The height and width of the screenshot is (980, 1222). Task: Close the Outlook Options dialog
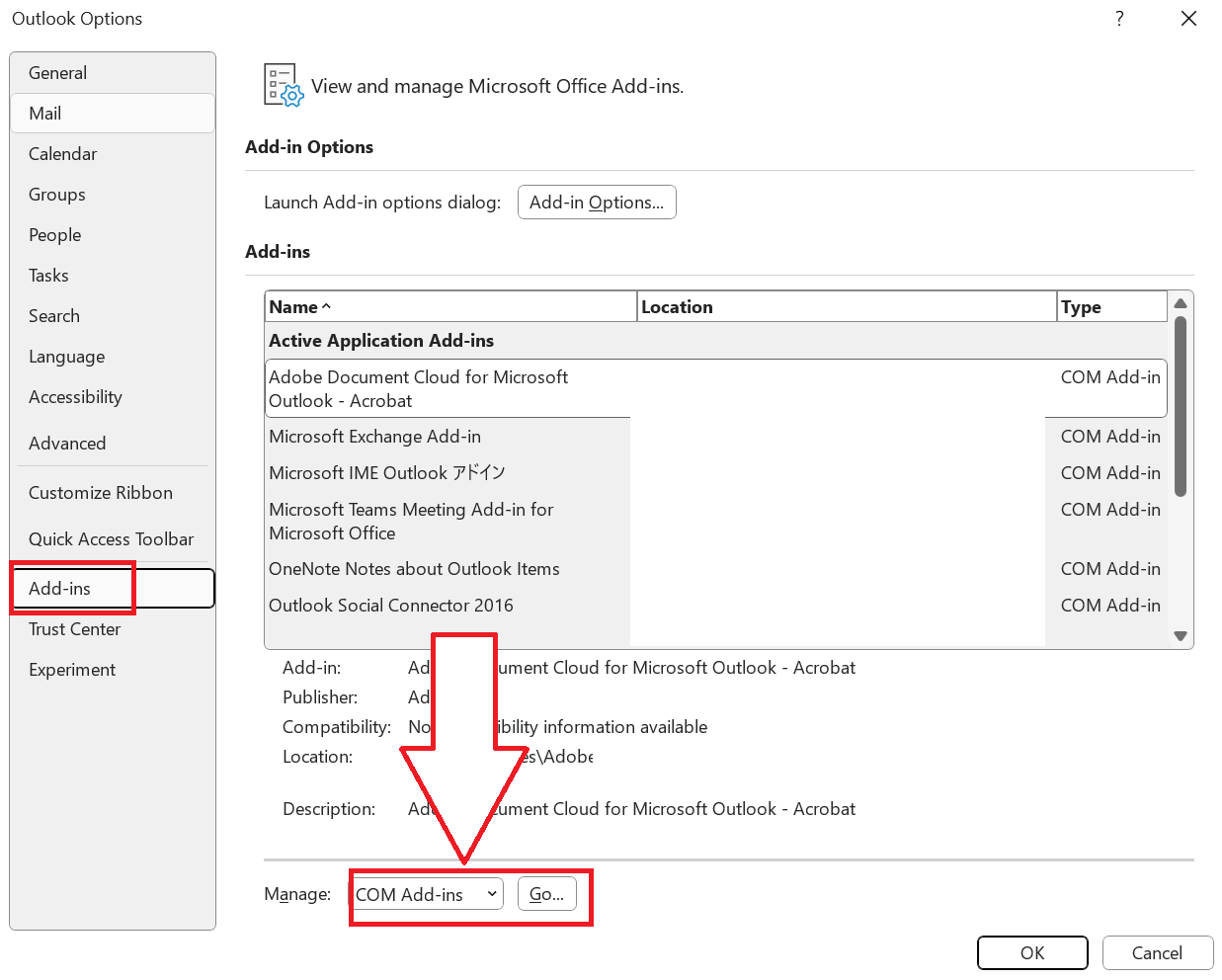[1189, 19]
